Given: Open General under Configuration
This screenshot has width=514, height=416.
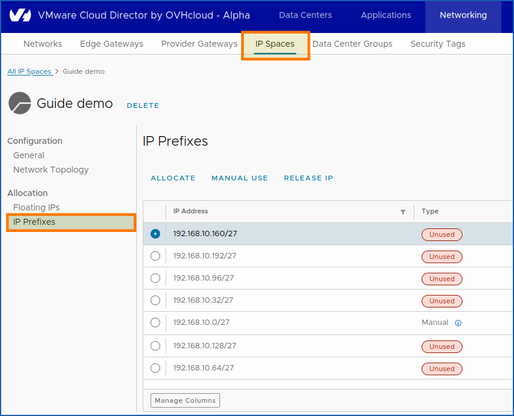Looking at the screenshot, I should coord(29,155).
